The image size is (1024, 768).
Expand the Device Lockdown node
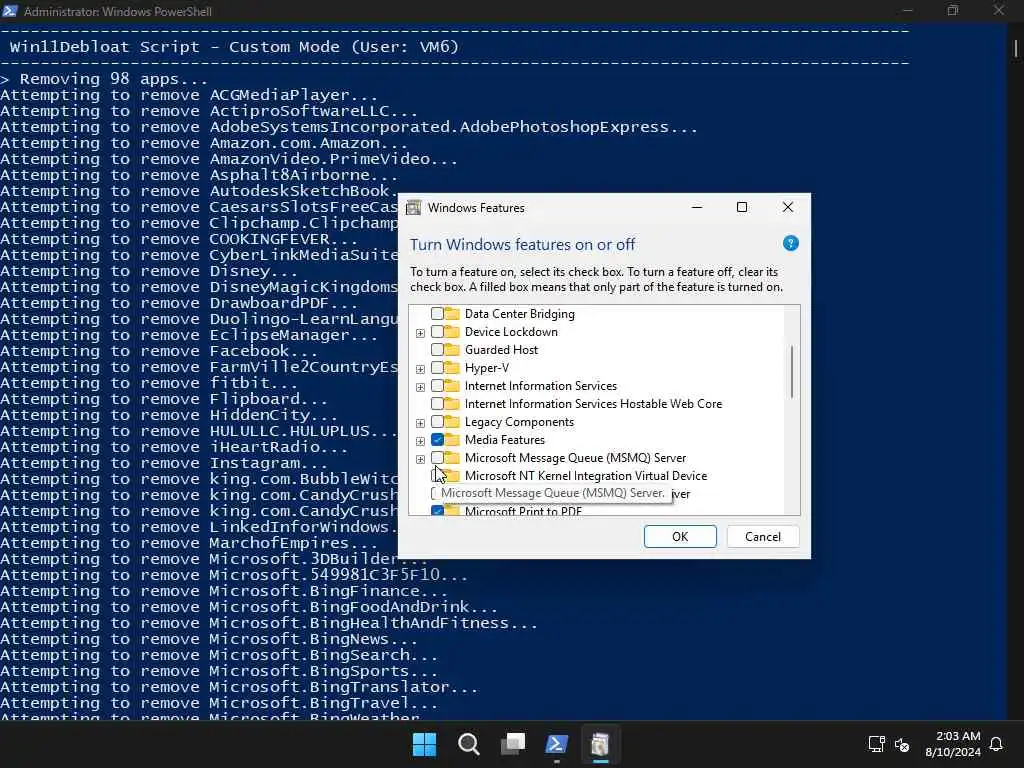(x=420, y=333)
